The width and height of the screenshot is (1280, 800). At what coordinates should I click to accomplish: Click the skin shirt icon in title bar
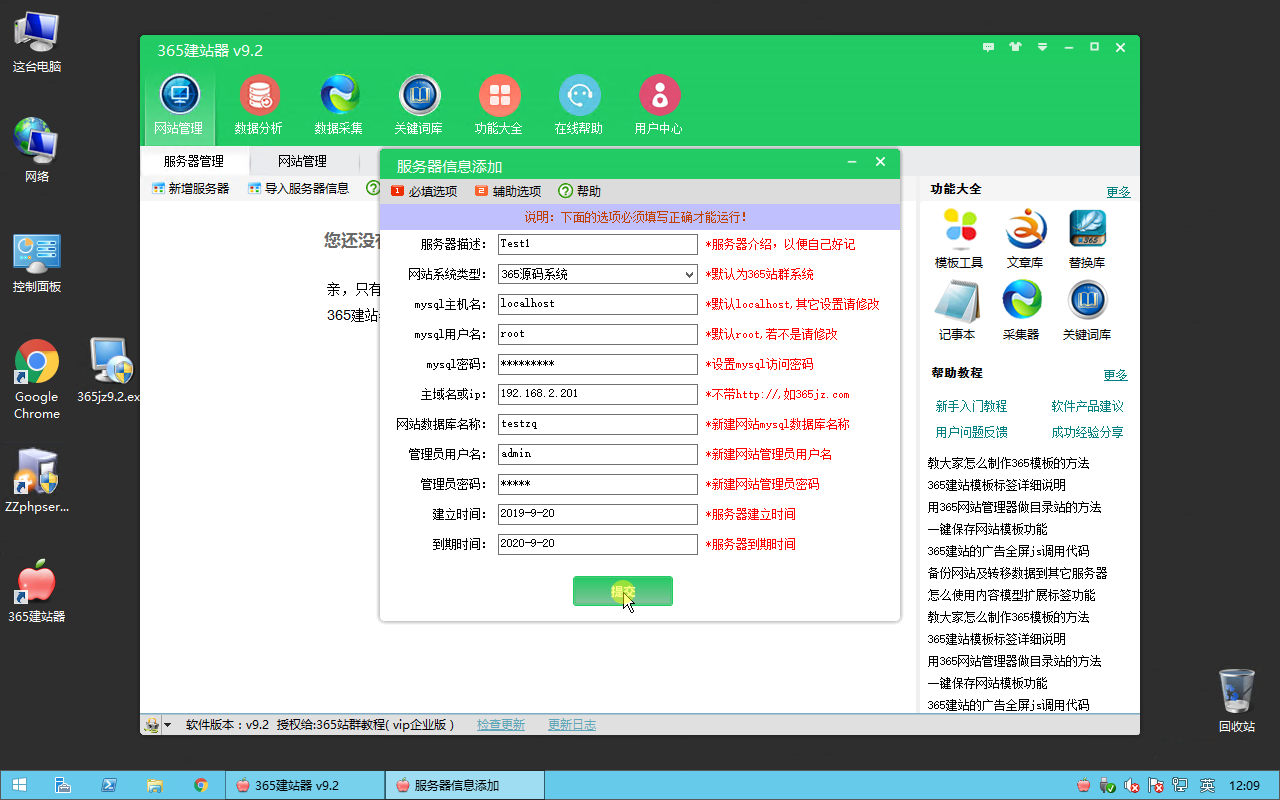coord(1016,47)
